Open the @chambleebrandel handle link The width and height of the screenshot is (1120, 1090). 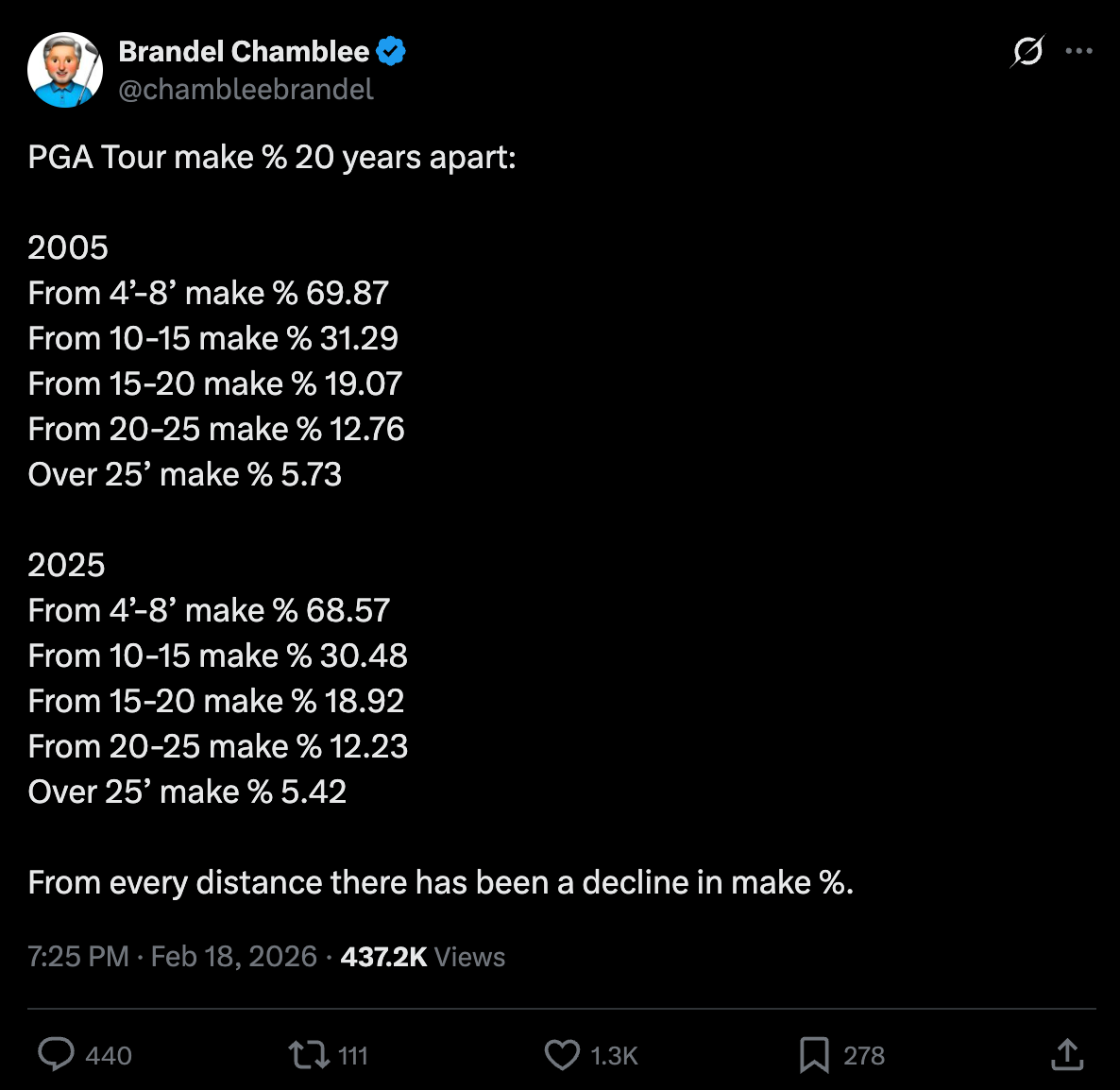click(x=246, y=90)
